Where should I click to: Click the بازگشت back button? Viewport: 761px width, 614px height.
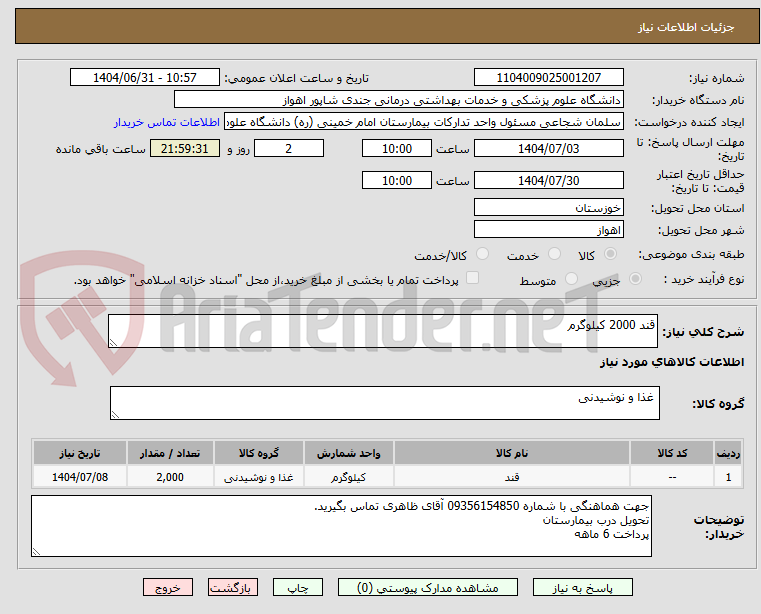232,587
